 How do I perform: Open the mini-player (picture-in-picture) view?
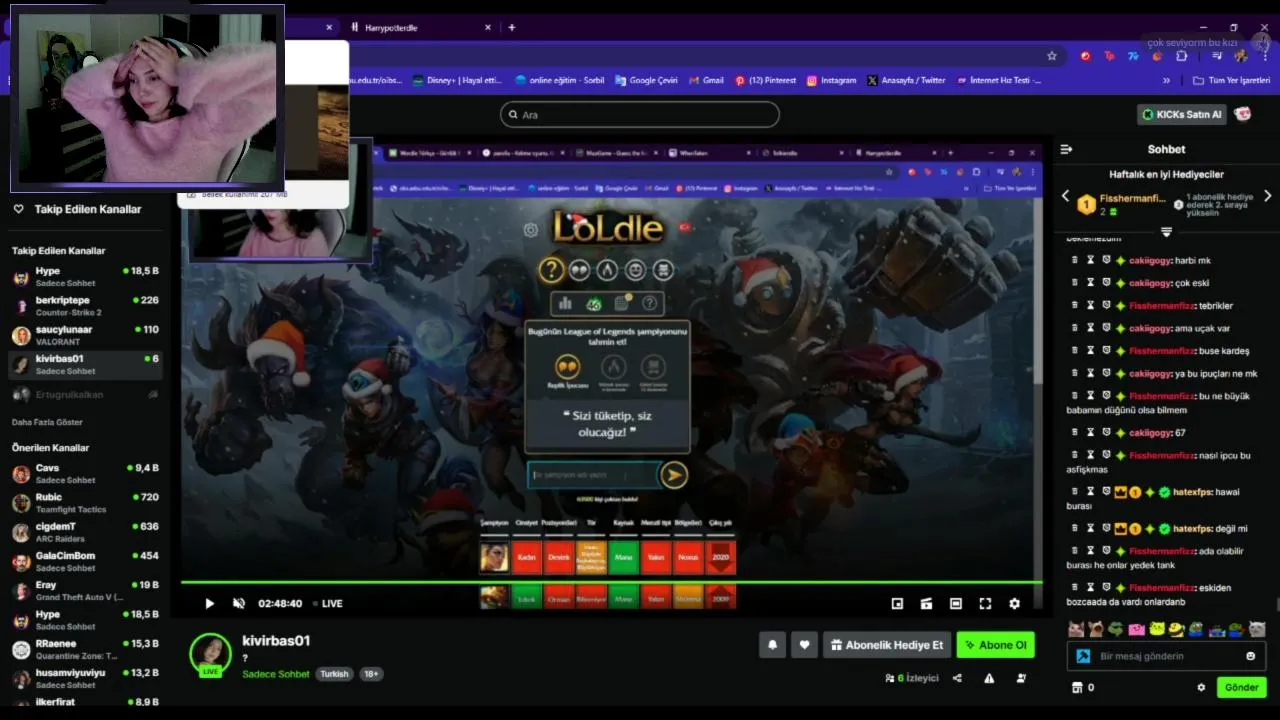pyautogui.click(x=897, y=603)
